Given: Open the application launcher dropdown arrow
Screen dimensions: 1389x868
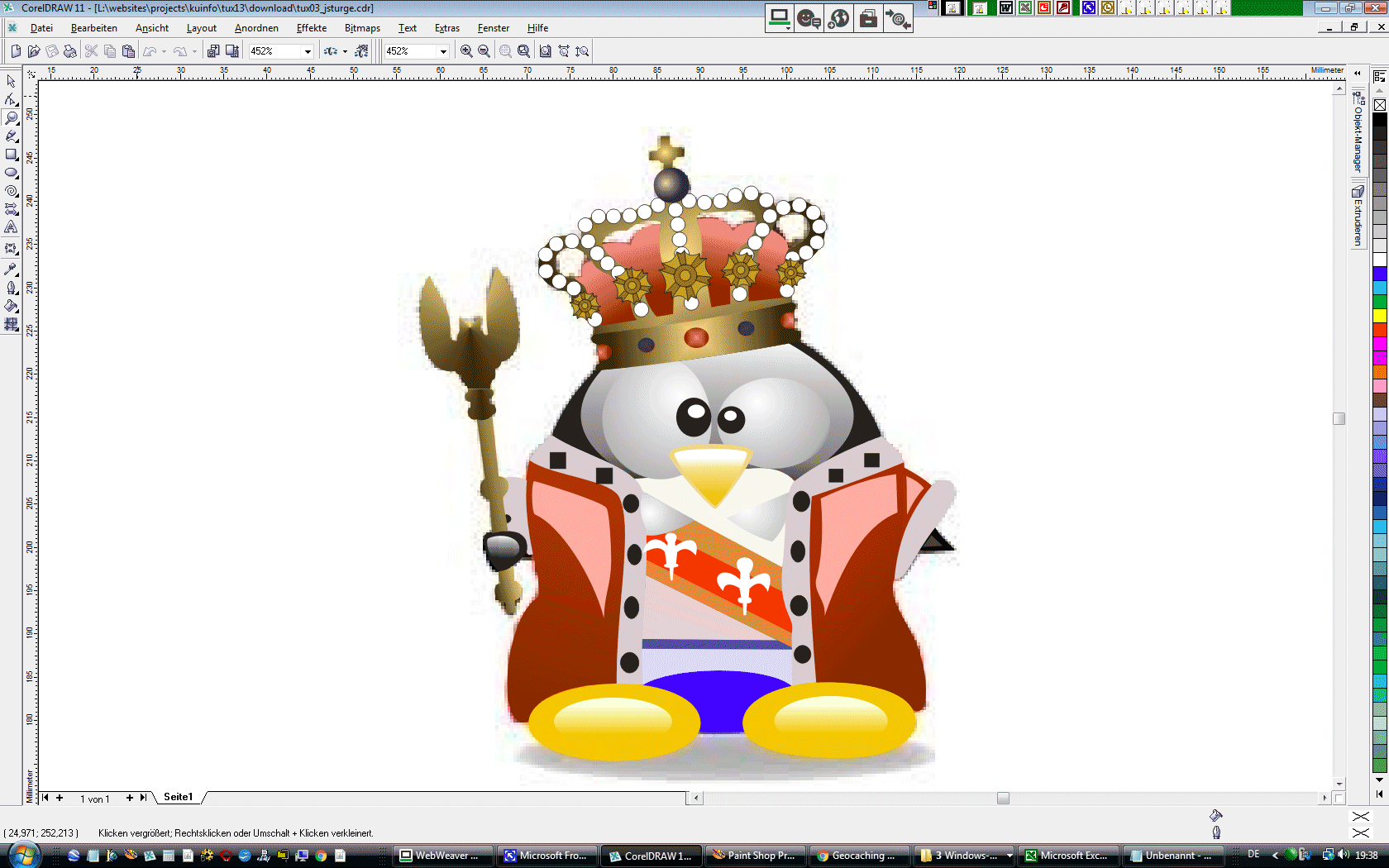Looking at the screenshot, I should 345,51.
